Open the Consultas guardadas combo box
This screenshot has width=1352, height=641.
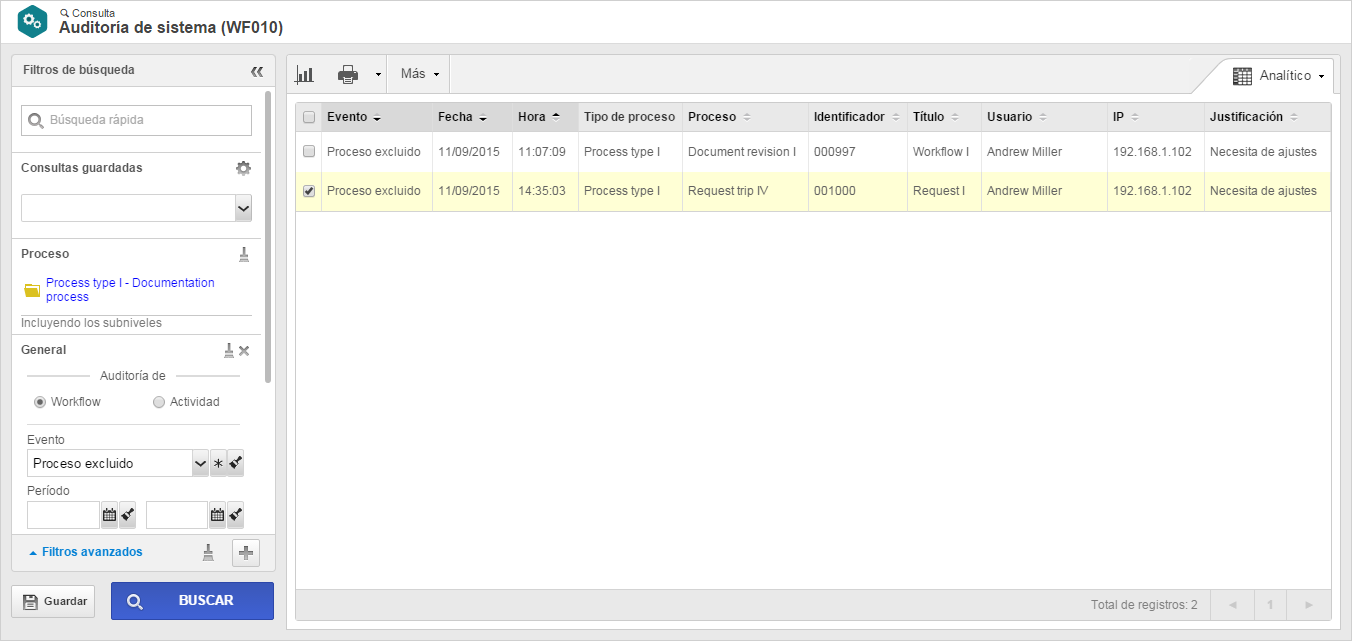[x=136, y=208]
